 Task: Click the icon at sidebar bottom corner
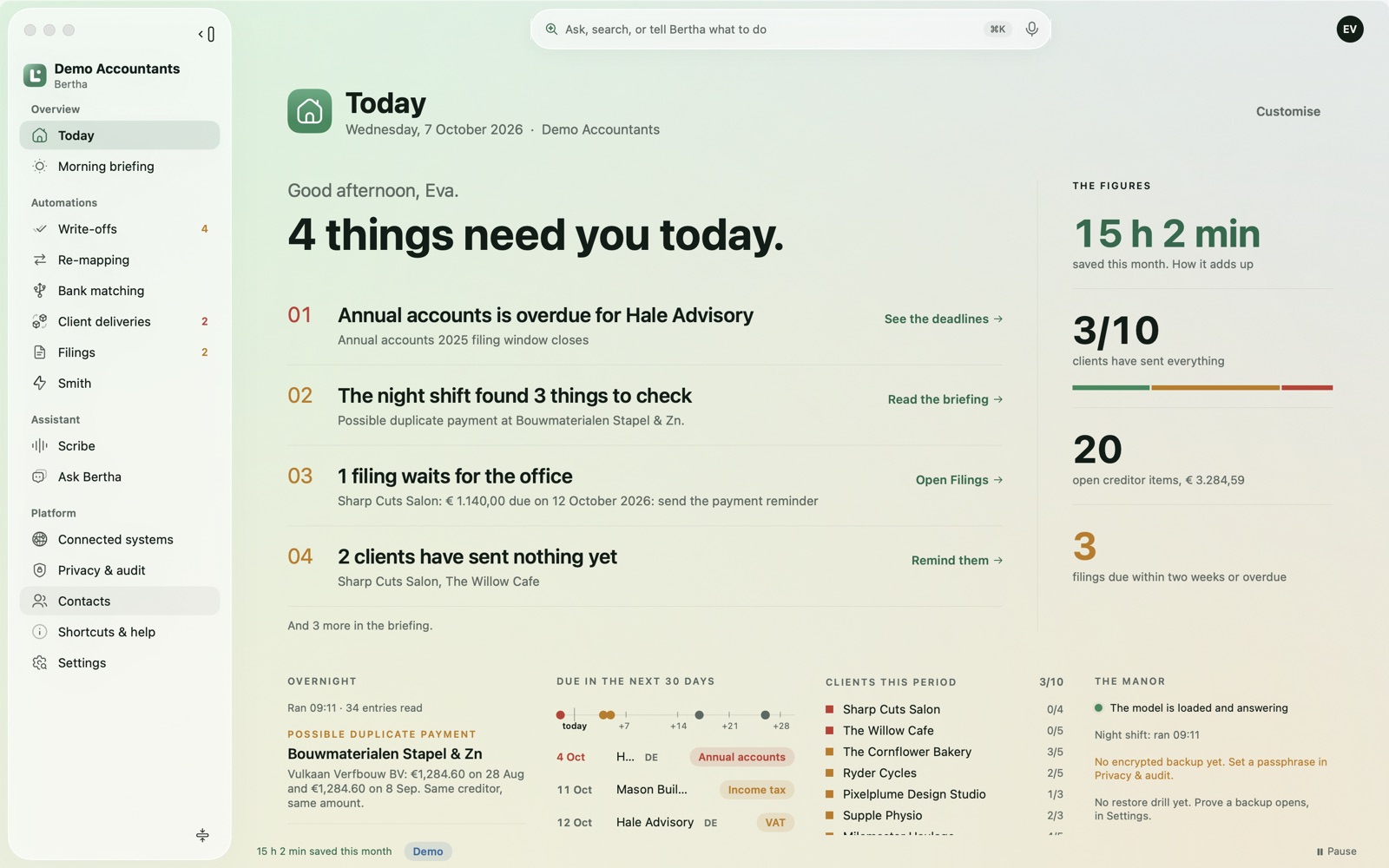202,835
